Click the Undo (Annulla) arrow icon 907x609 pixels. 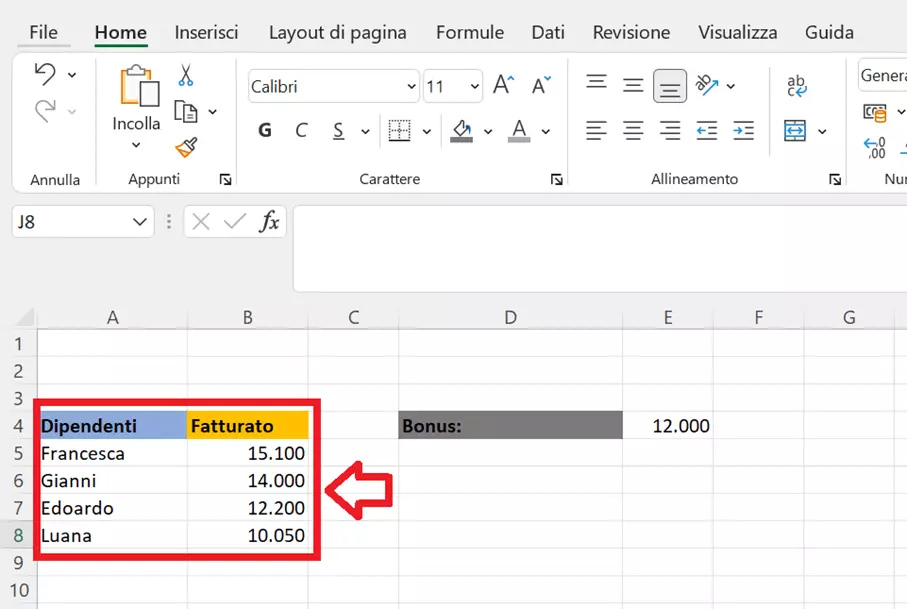coord(45,74)
